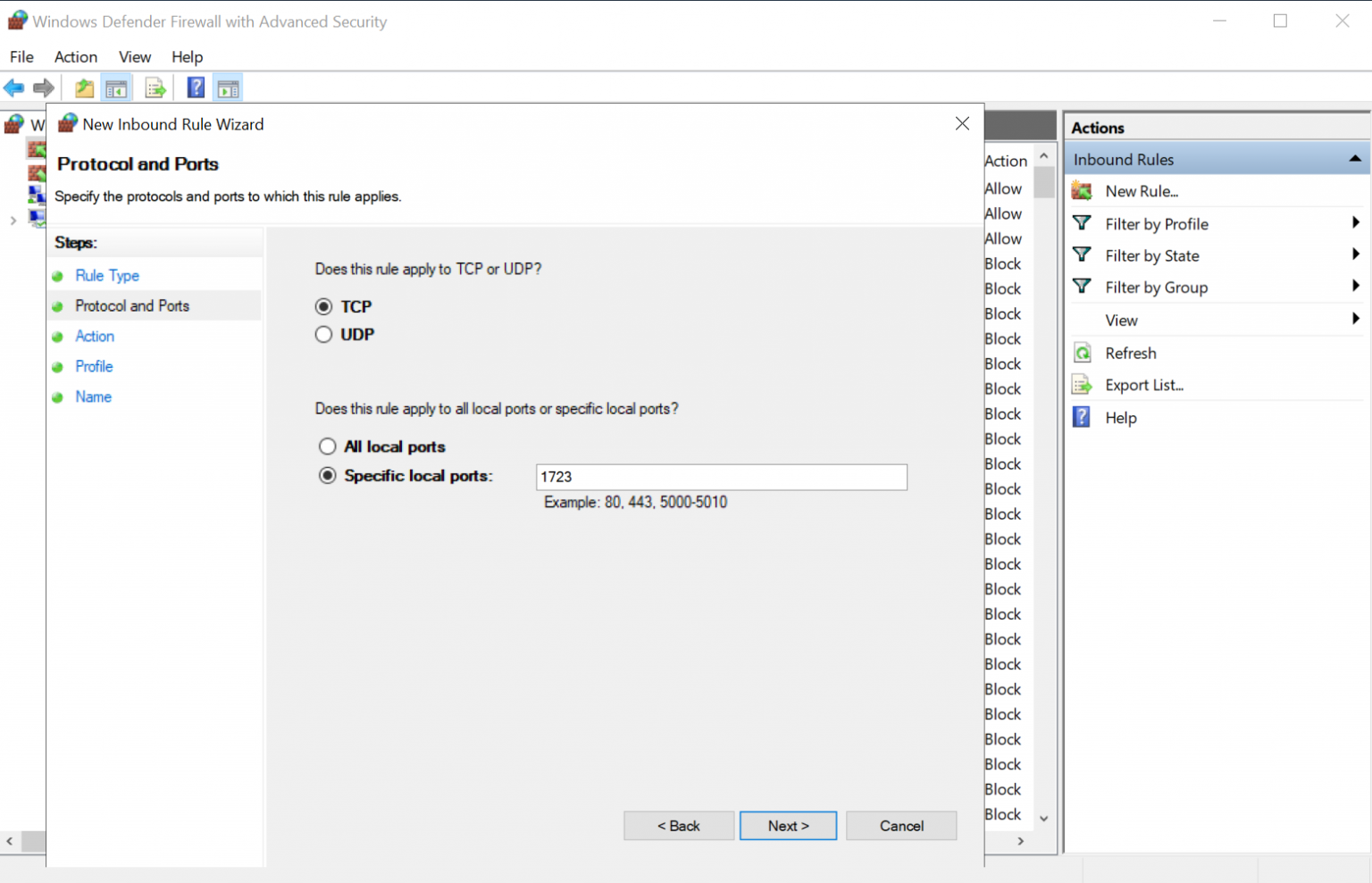This screenshot has height=883, width=1372.
Task: Click the Export List icon in Actions
Action: [x=1082, y=386]
